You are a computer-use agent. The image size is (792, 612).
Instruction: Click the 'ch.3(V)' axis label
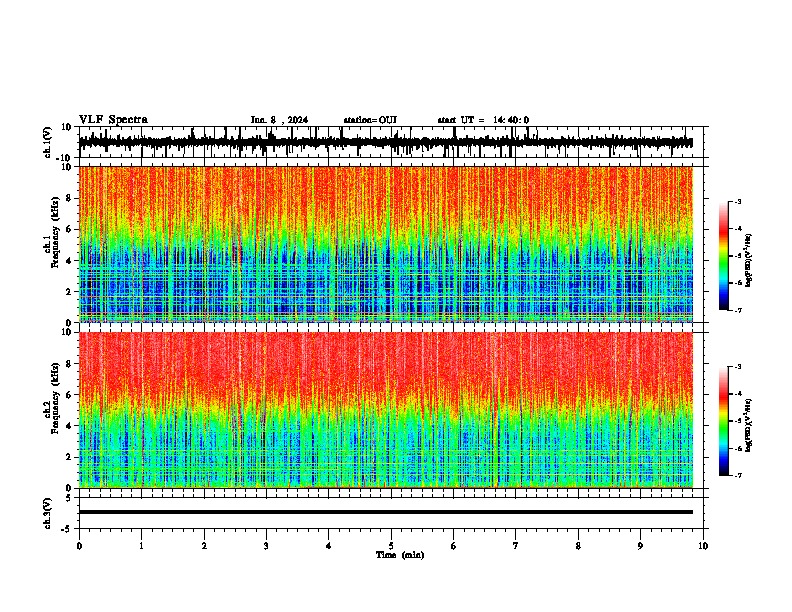48,513
